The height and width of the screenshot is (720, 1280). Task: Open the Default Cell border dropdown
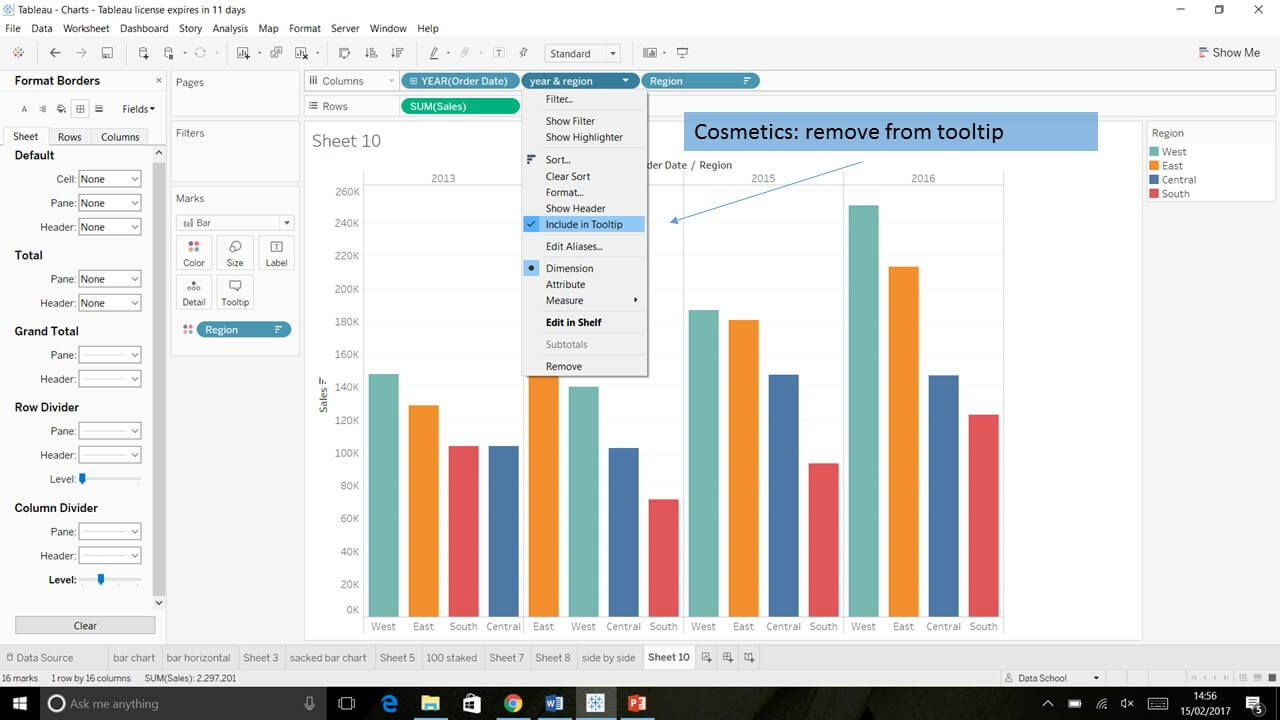click(x=110, y=179)
